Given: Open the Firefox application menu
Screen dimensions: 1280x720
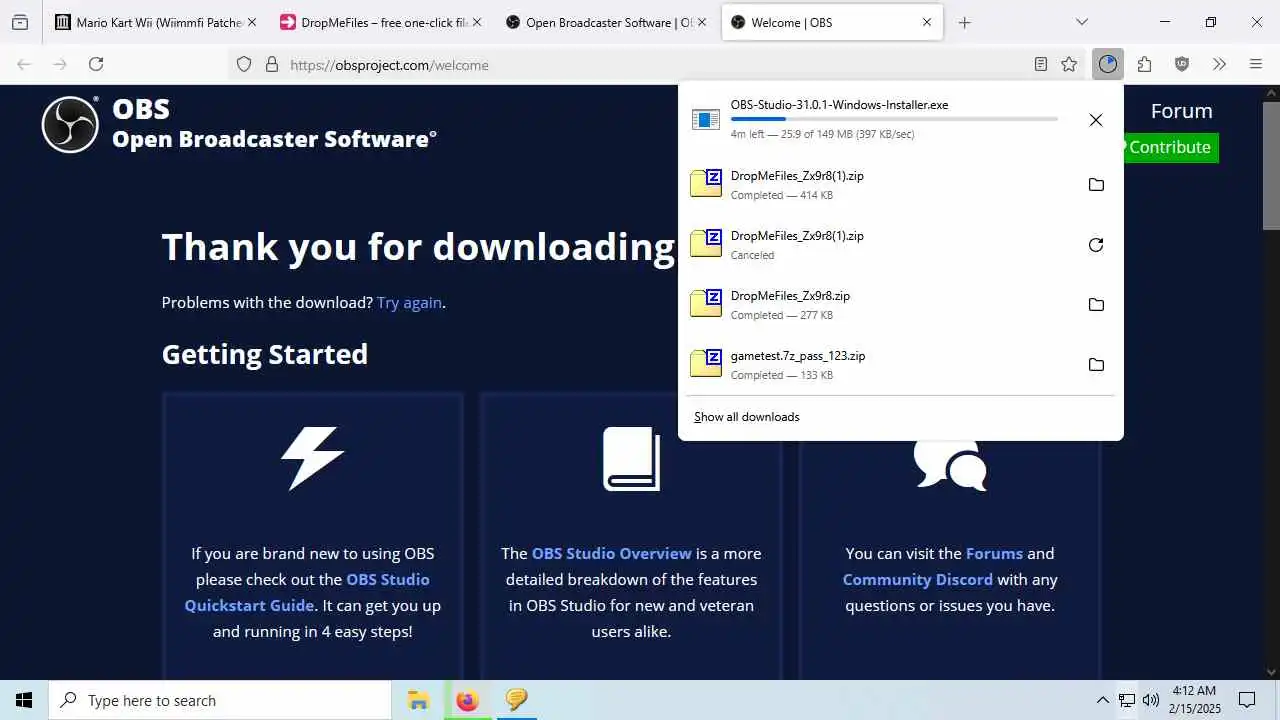Looking at the screenshot, I should pos(1256,64).
